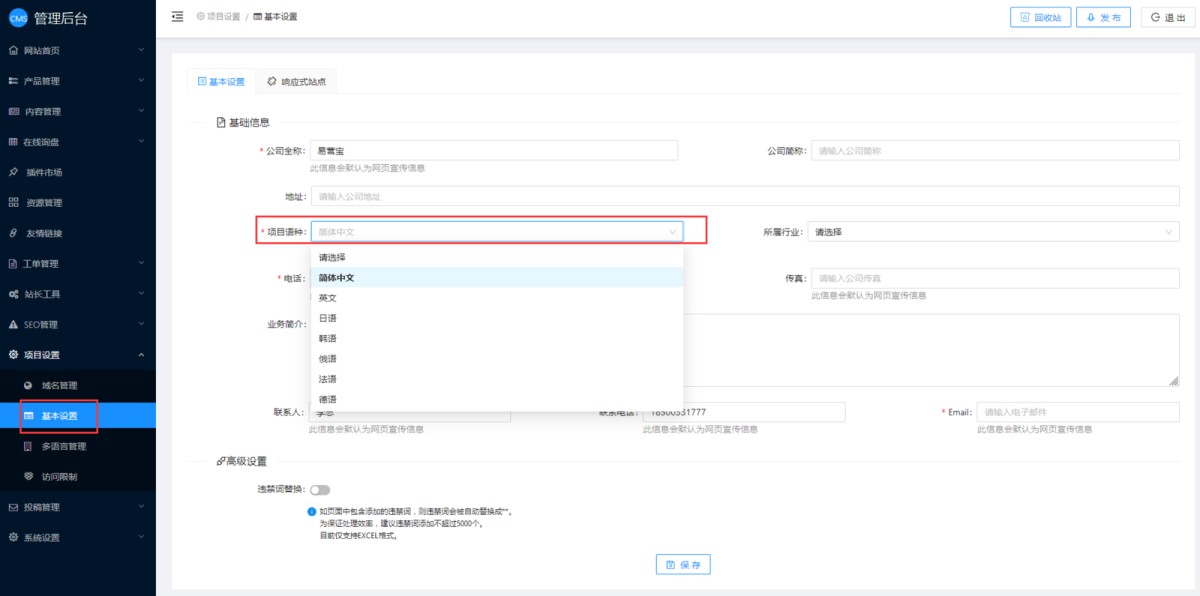Choose 韩语 in the language list
Image resolution: width=1200 pixels, height=596 pixels.
point(497,338)
